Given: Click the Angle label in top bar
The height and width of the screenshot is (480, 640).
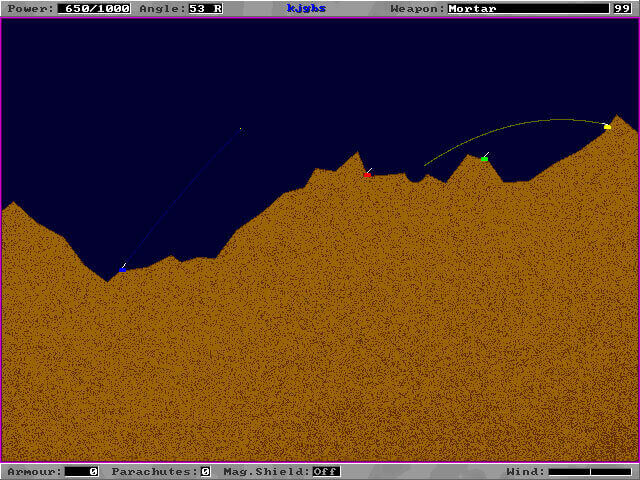Looking at the screenshot, I should coord(161,8).
